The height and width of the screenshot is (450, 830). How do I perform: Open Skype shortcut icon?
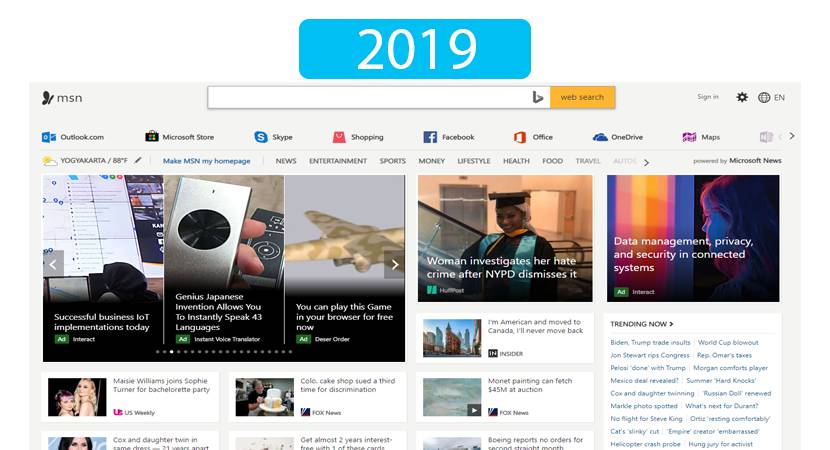tap(261, 137)
